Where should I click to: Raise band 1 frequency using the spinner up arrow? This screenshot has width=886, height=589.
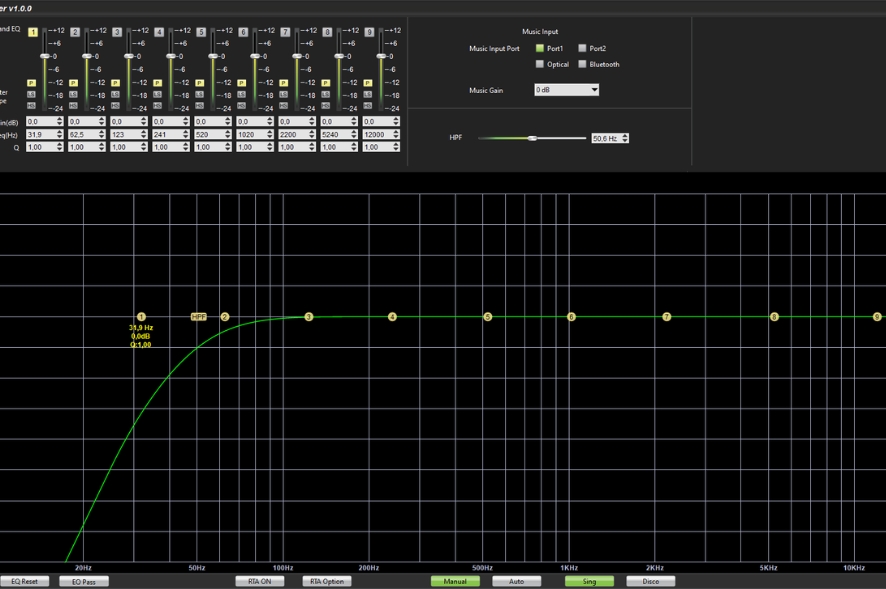click(62, 131)
